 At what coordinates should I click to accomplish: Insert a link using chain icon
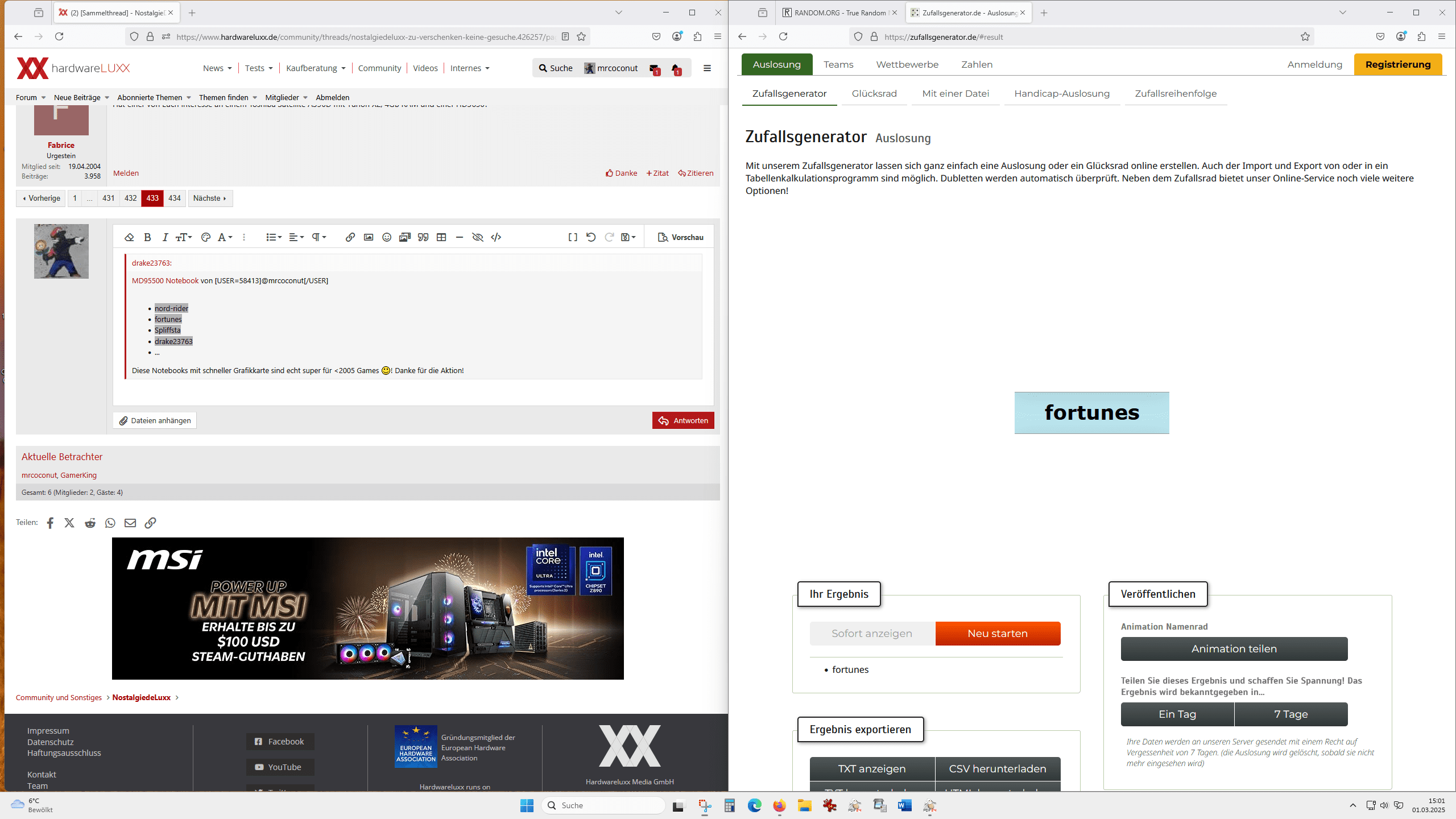tap(350, 237)
